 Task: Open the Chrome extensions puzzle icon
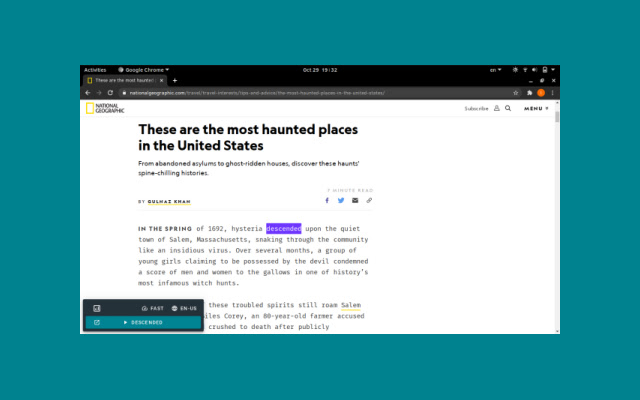(x=529, y=93)
